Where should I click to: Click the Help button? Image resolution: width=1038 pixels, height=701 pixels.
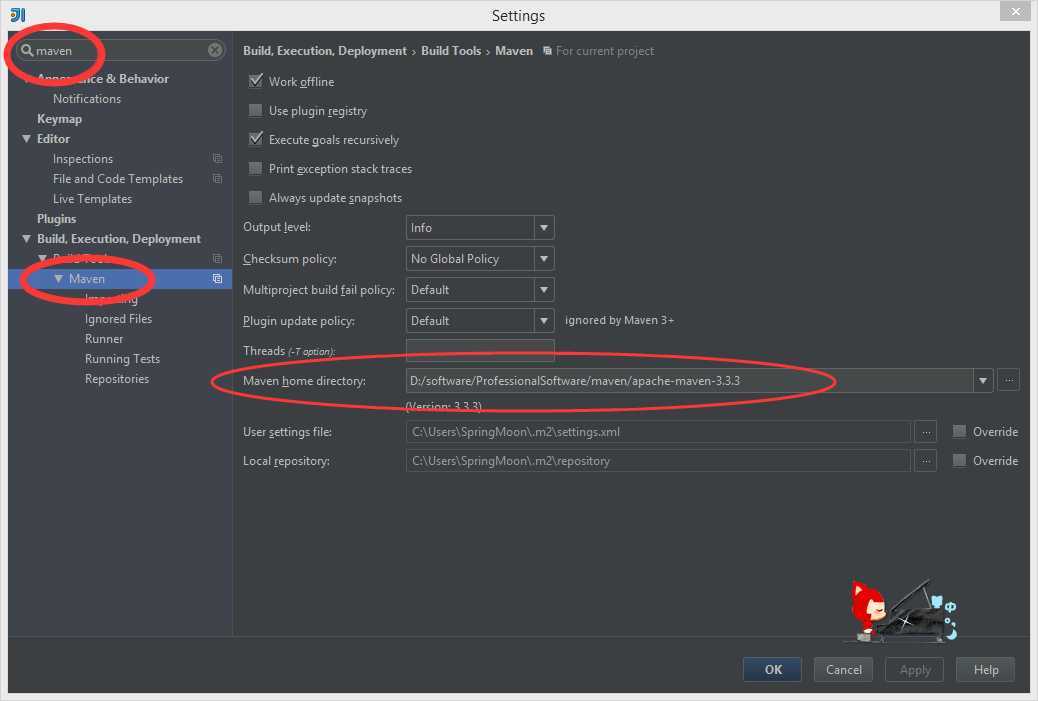[x=986, y=669]
